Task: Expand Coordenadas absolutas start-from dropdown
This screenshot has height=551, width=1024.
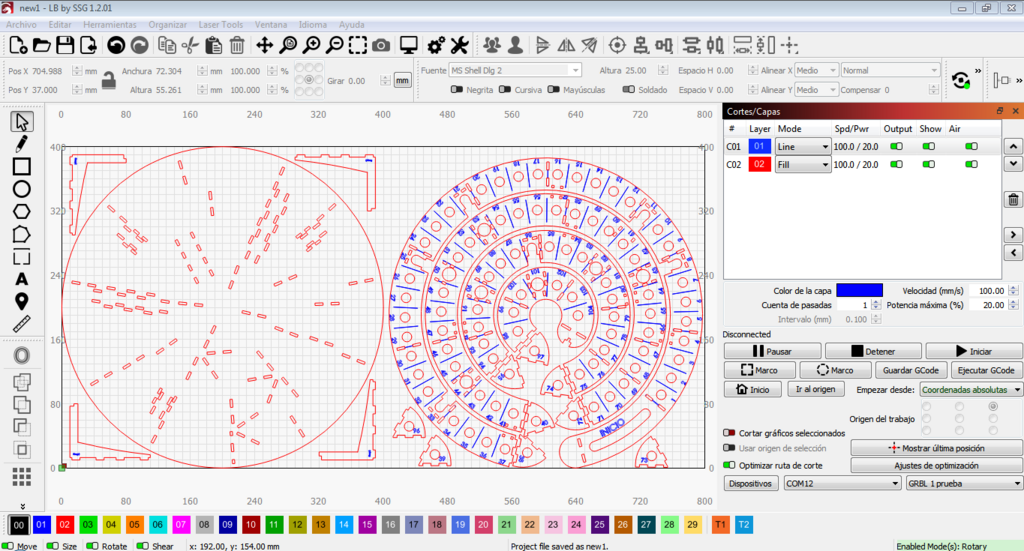Action: 971,389
